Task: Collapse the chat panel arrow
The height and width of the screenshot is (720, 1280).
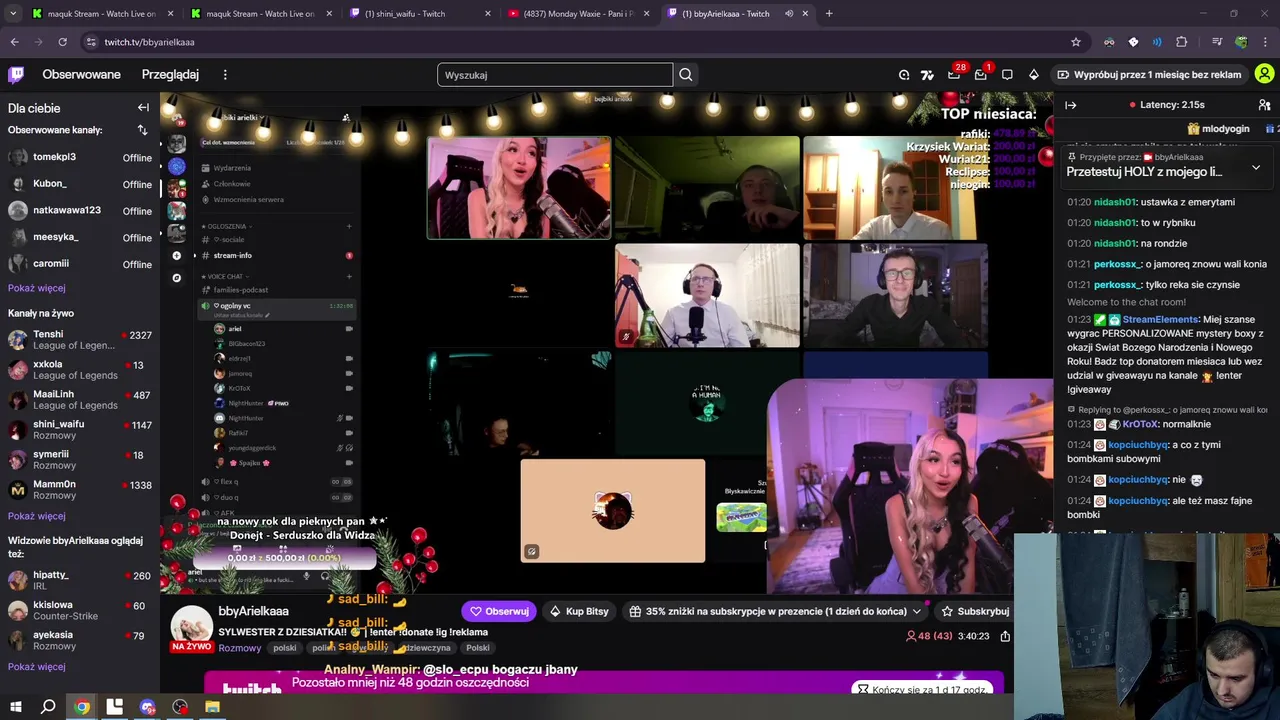Action: pos(1071,105)
